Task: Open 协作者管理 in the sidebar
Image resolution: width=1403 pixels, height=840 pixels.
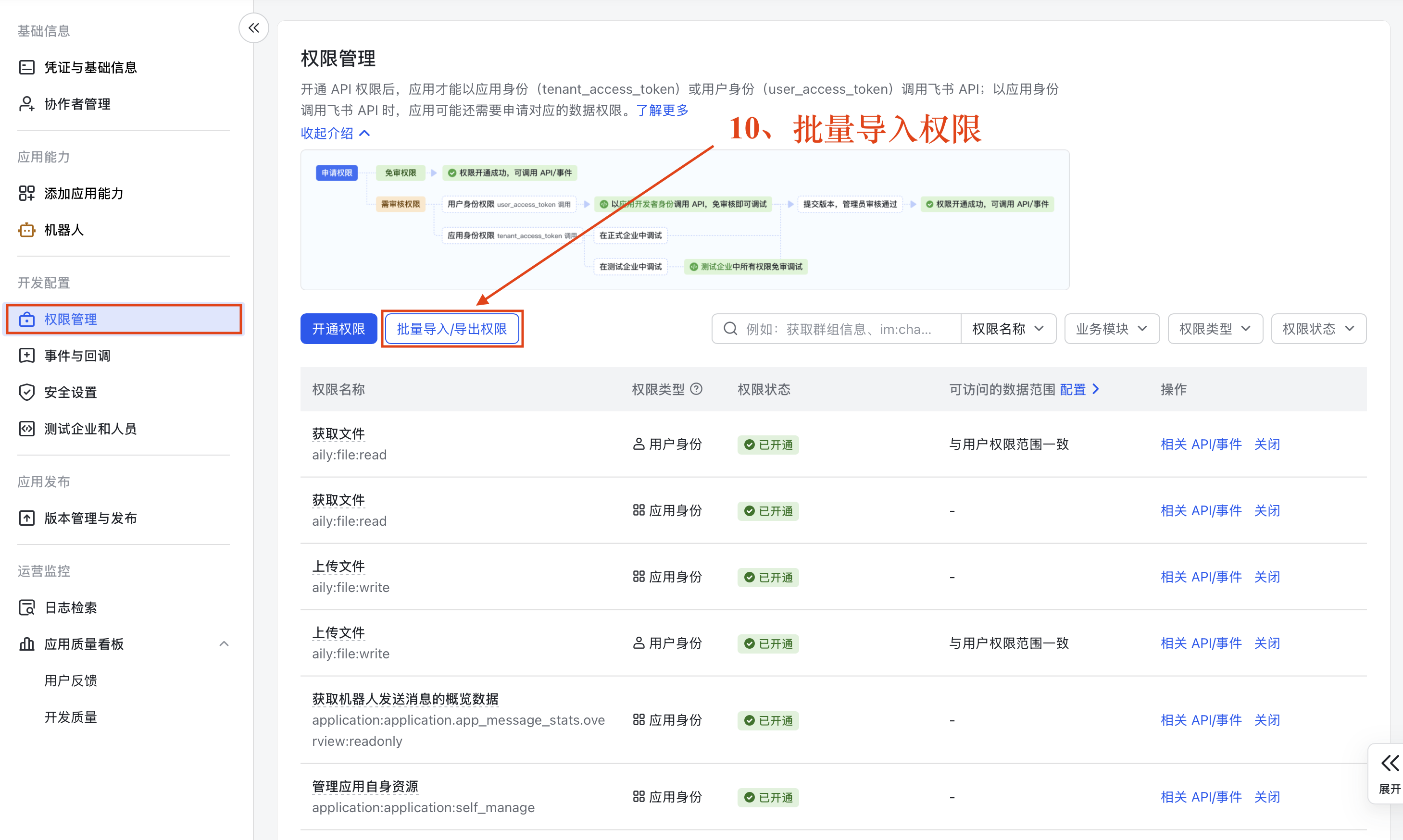Action: [x=124, y=104]
